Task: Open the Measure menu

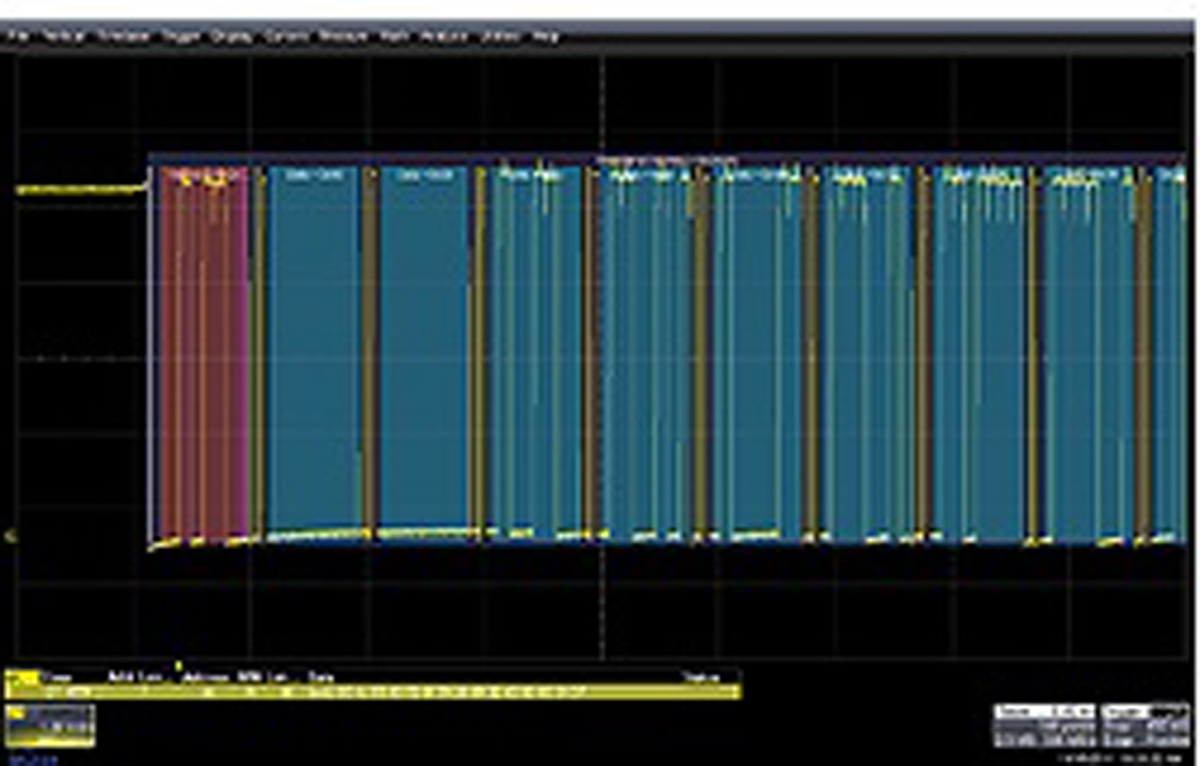Action: (343, 36)
